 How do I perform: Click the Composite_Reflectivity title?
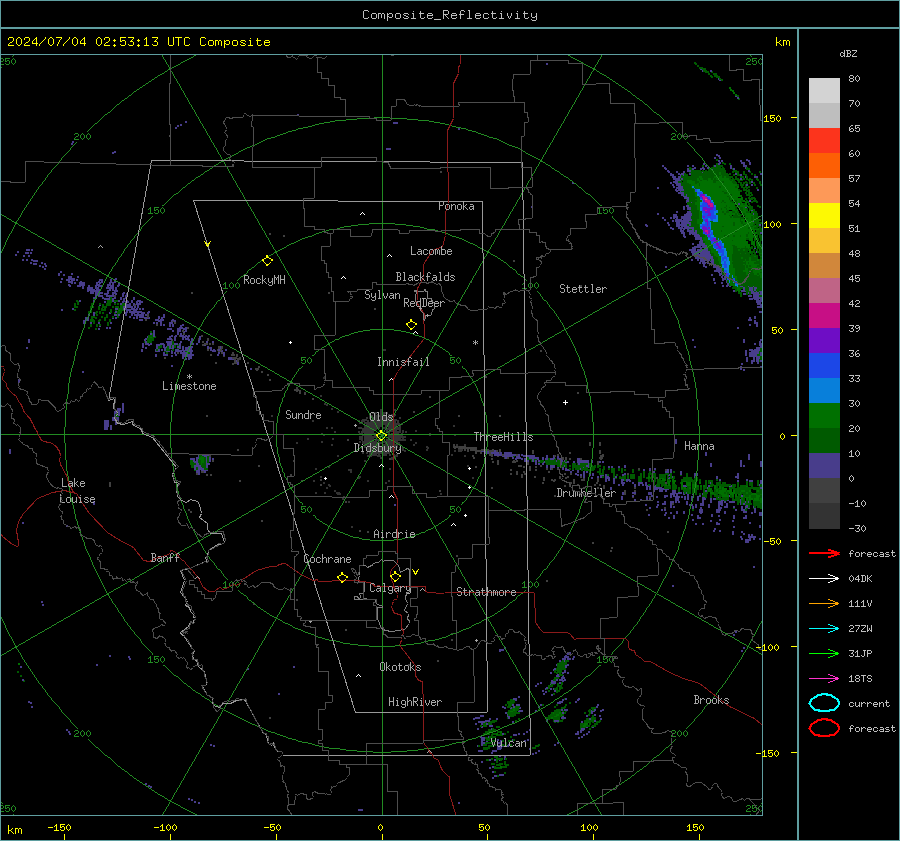point(449,15)
